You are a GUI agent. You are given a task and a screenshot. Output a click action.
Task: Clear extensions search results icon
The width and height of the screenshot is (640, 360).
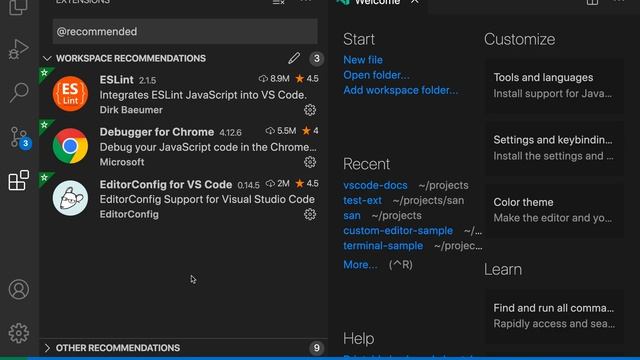click(279, 2)
